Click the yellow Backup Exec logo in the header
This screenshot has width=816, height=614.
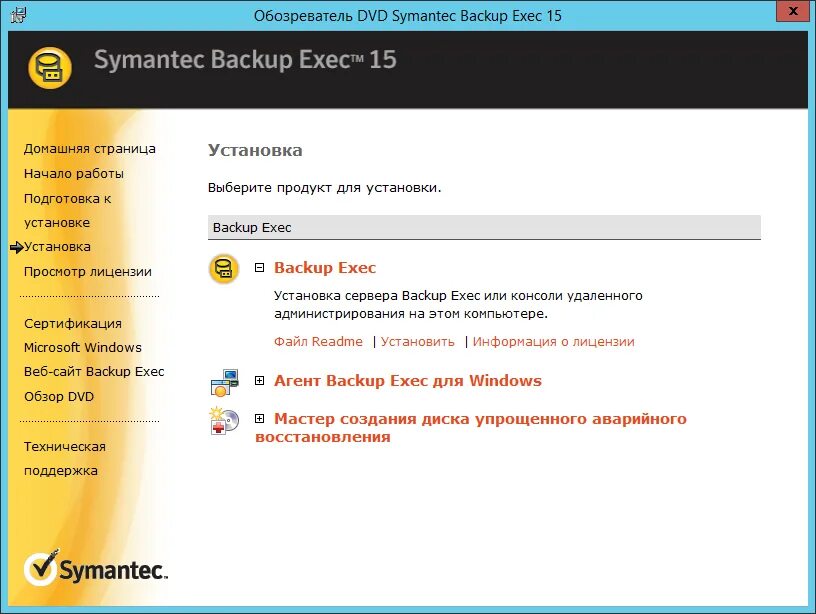(50, 68)
